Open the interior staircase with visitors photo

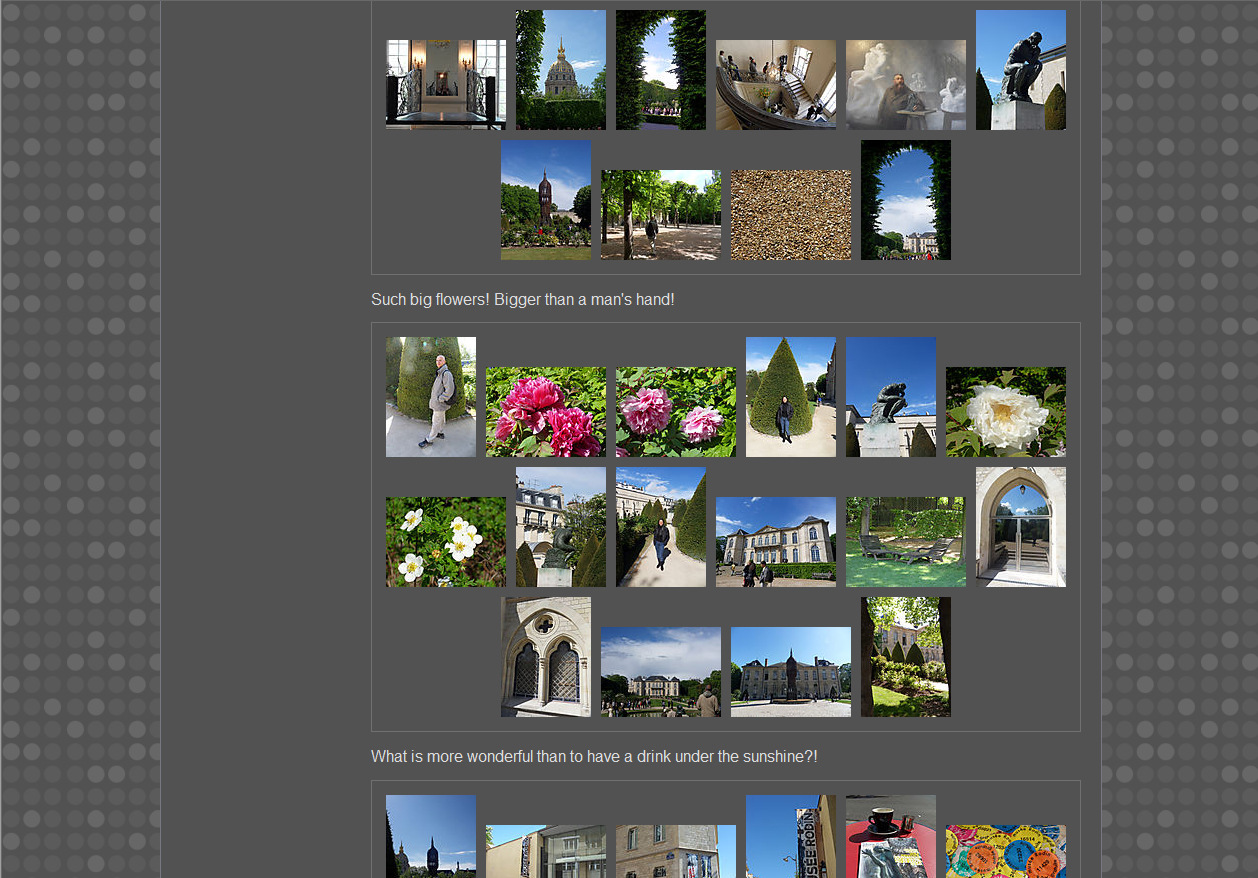click(775, 84)
